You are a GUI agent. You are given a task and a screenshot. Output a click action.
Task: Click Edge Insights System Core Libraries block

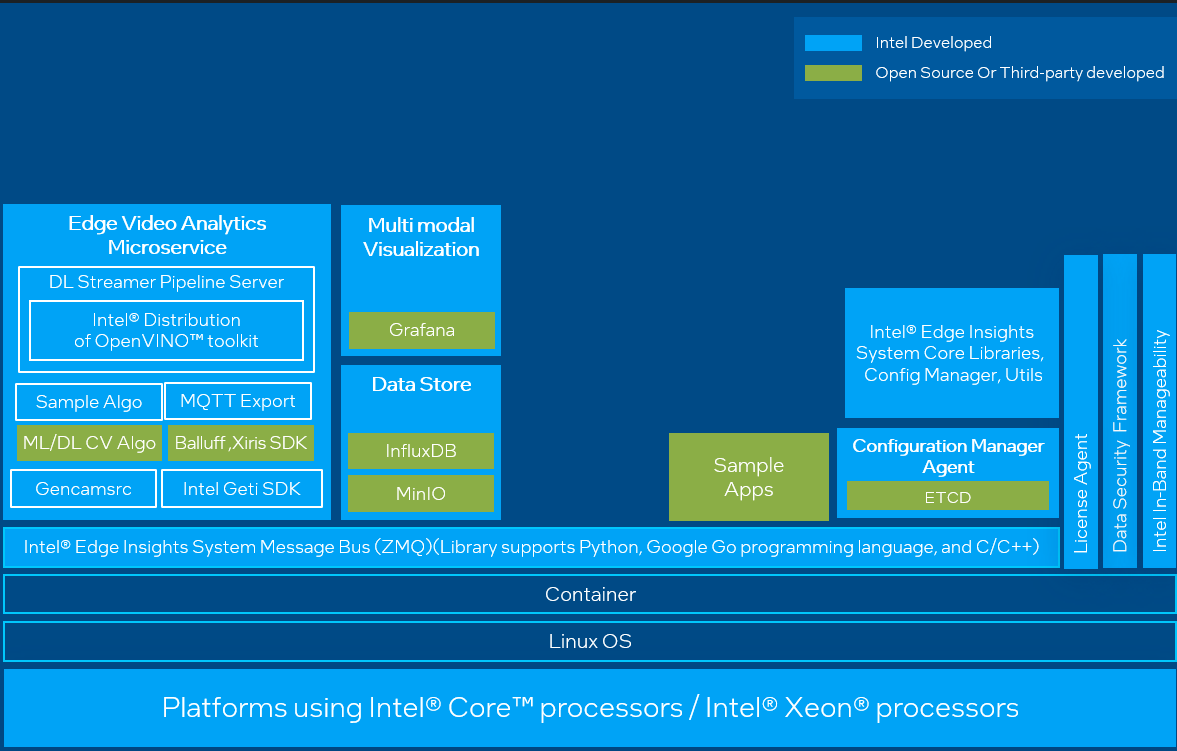[x=952, y=353]
